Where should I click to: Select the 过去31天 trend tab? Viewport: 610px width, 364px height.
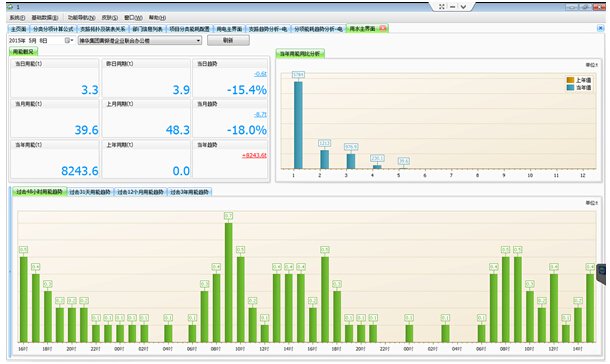(90, 192)
